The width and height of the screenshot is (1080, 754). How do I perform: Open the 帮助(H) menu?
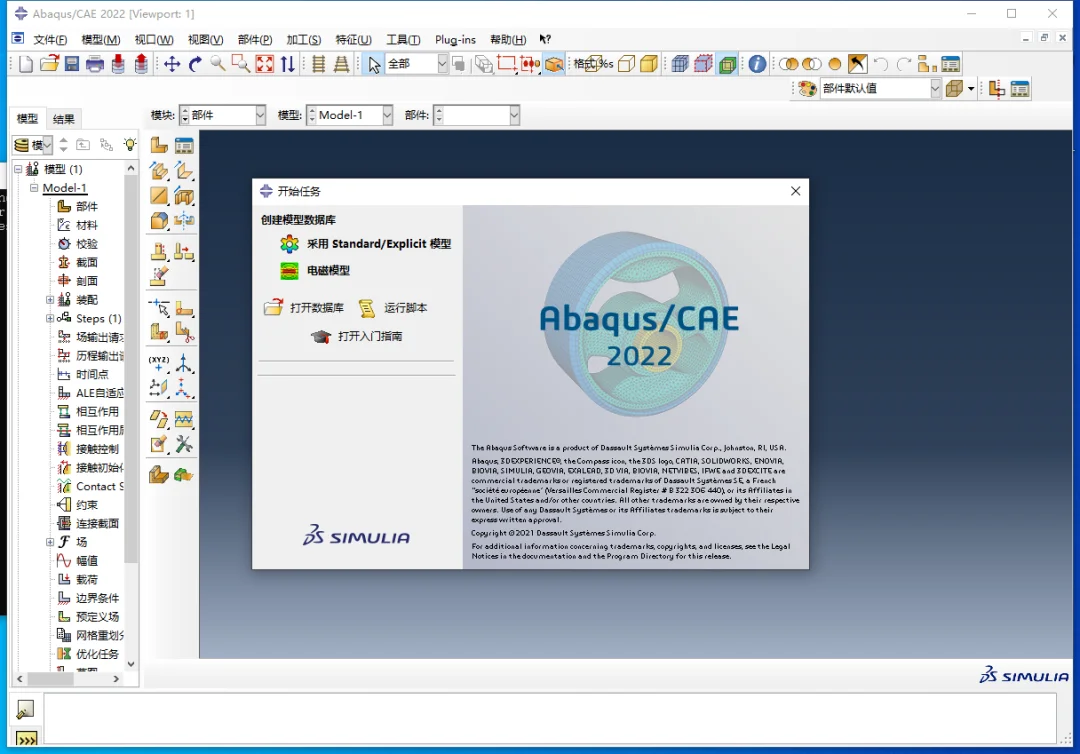[508, 39]
